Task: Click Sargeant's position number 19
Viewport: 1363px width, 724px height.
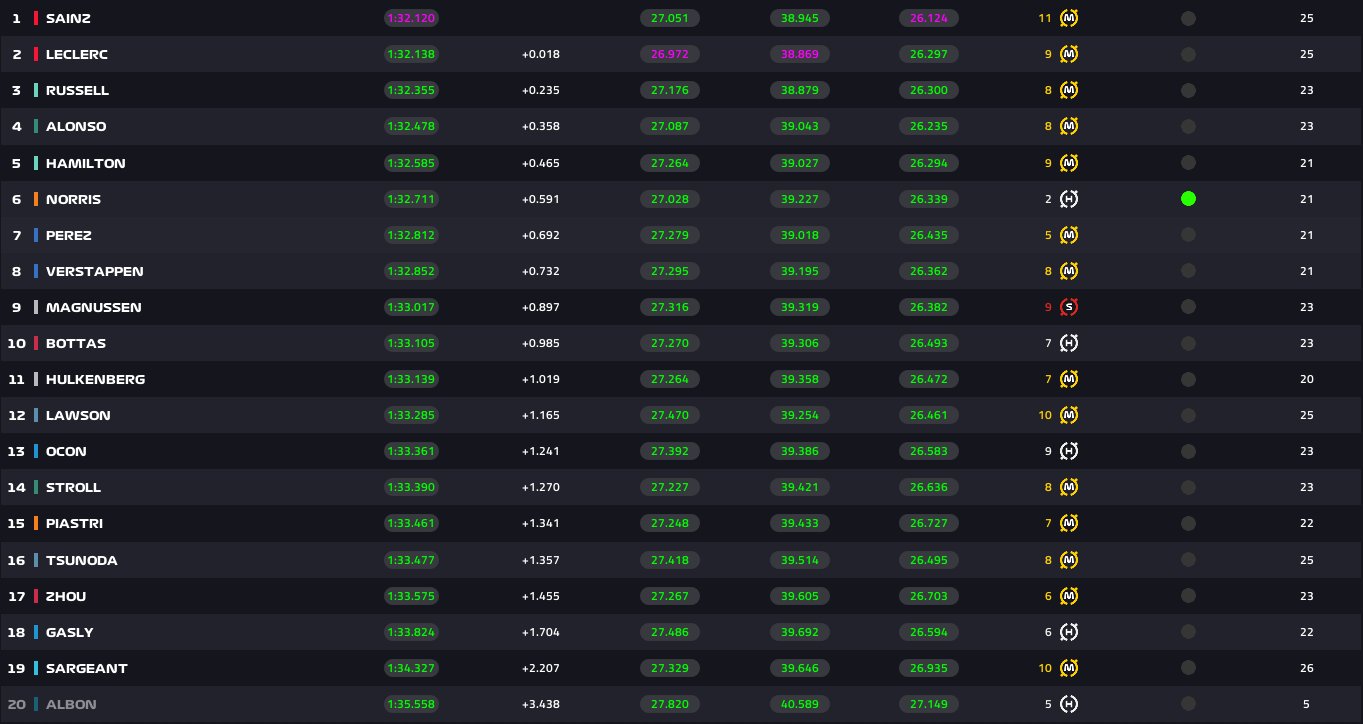Action: (x=17, y=668)
